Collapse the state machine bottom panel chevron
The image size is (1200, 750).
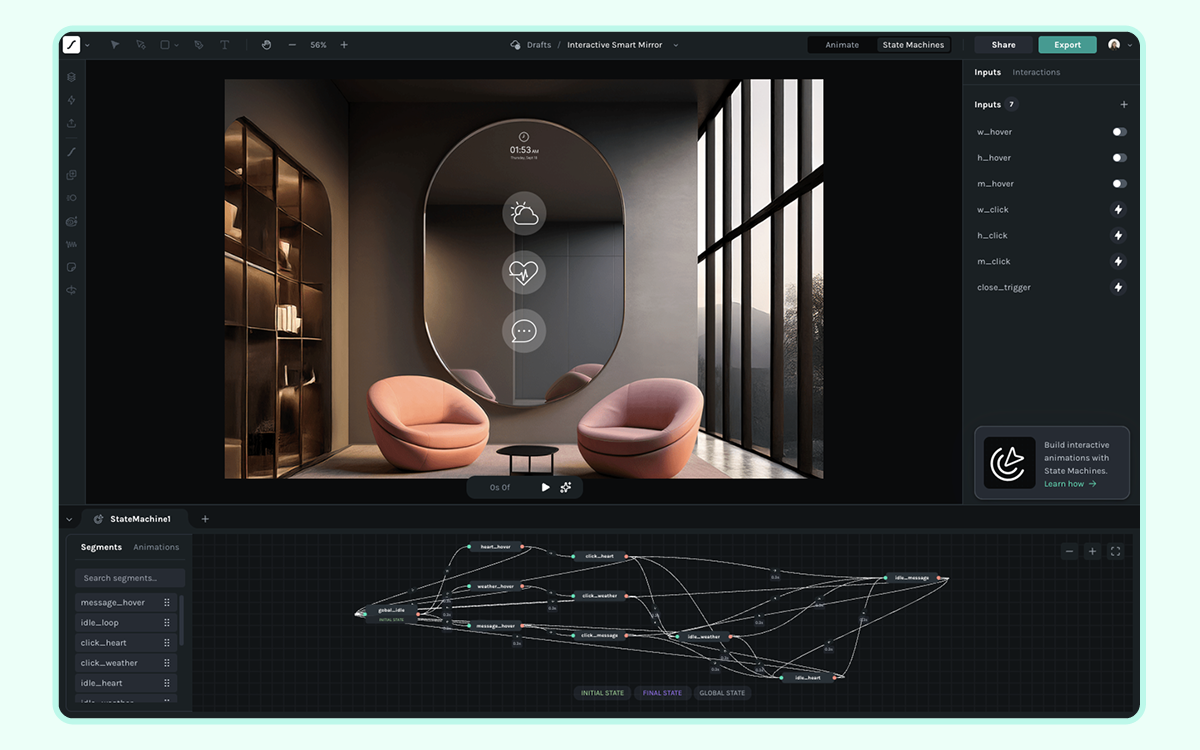tap(69, 520)
